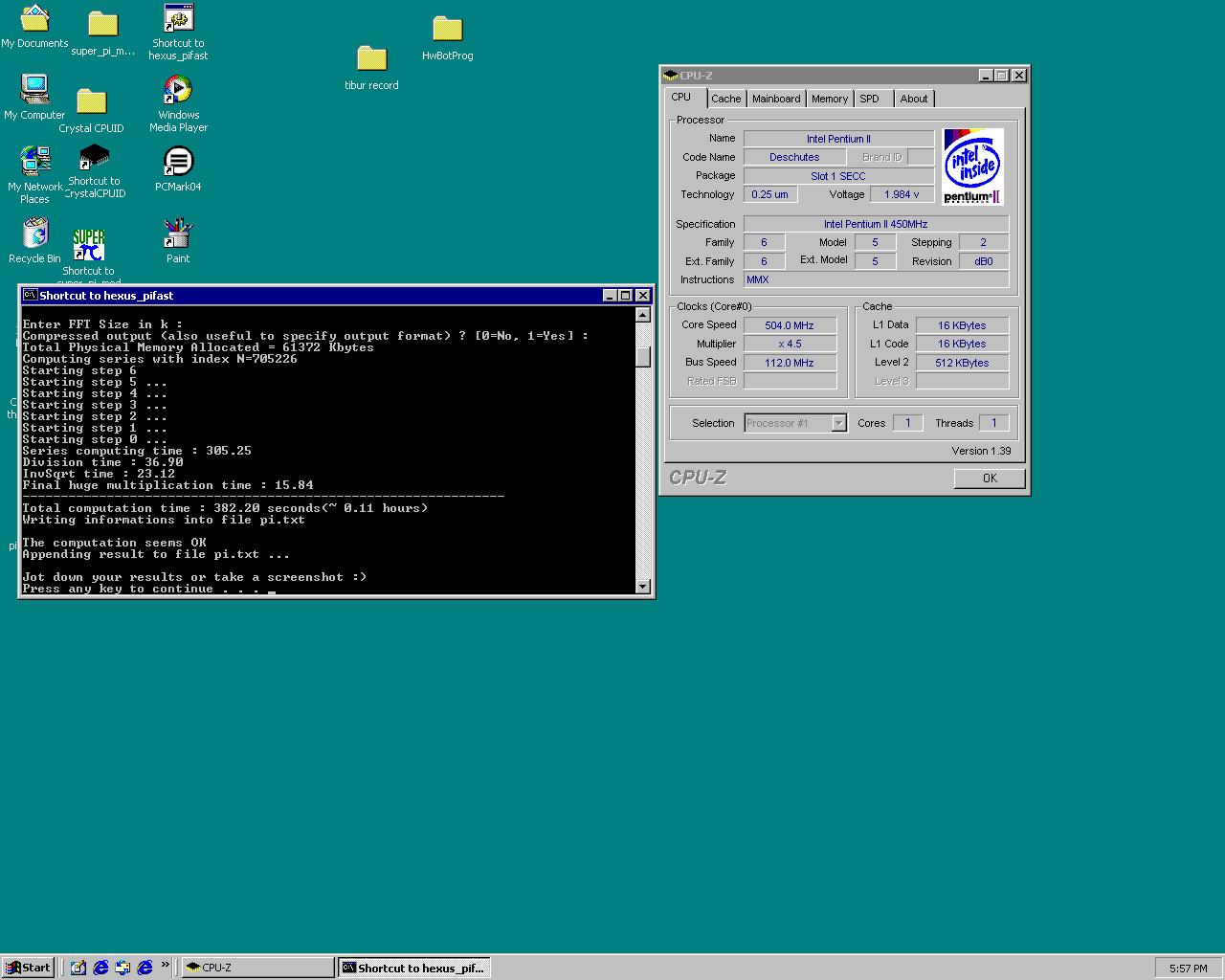Select My Network Places icon

[x=34, y=175]
